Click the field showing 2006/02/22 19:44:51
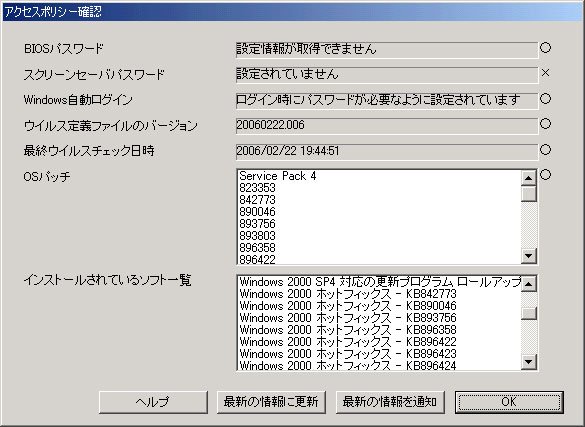The width and height of the screenshot is (585, 427). 387,152
